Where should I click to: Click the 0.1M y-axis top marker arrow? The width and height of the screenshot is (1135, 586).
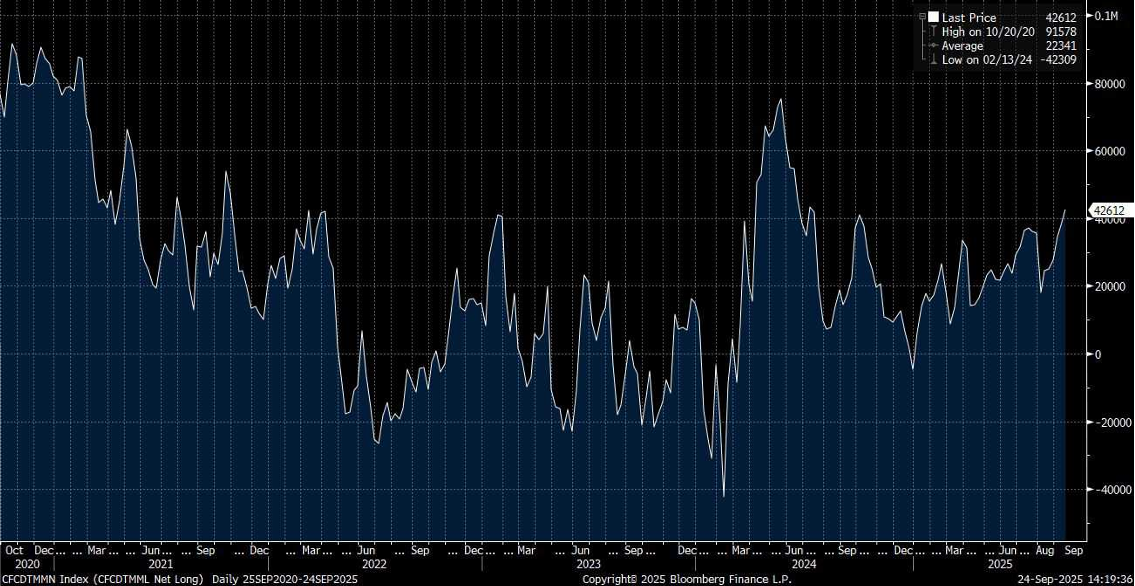tap(1090, 16)
